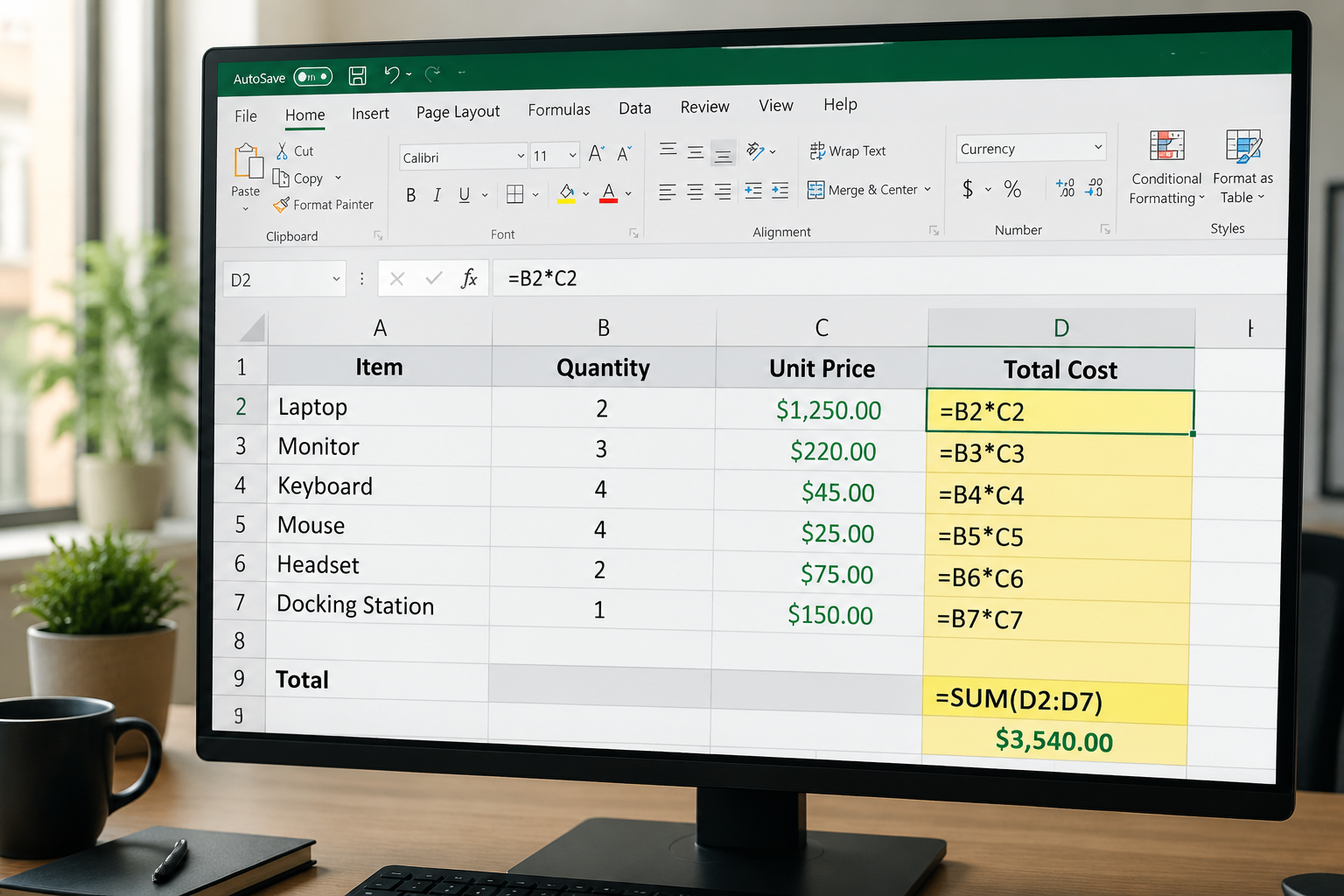
Task: Expand the Paste options arrow
Action: coord(246,209)
